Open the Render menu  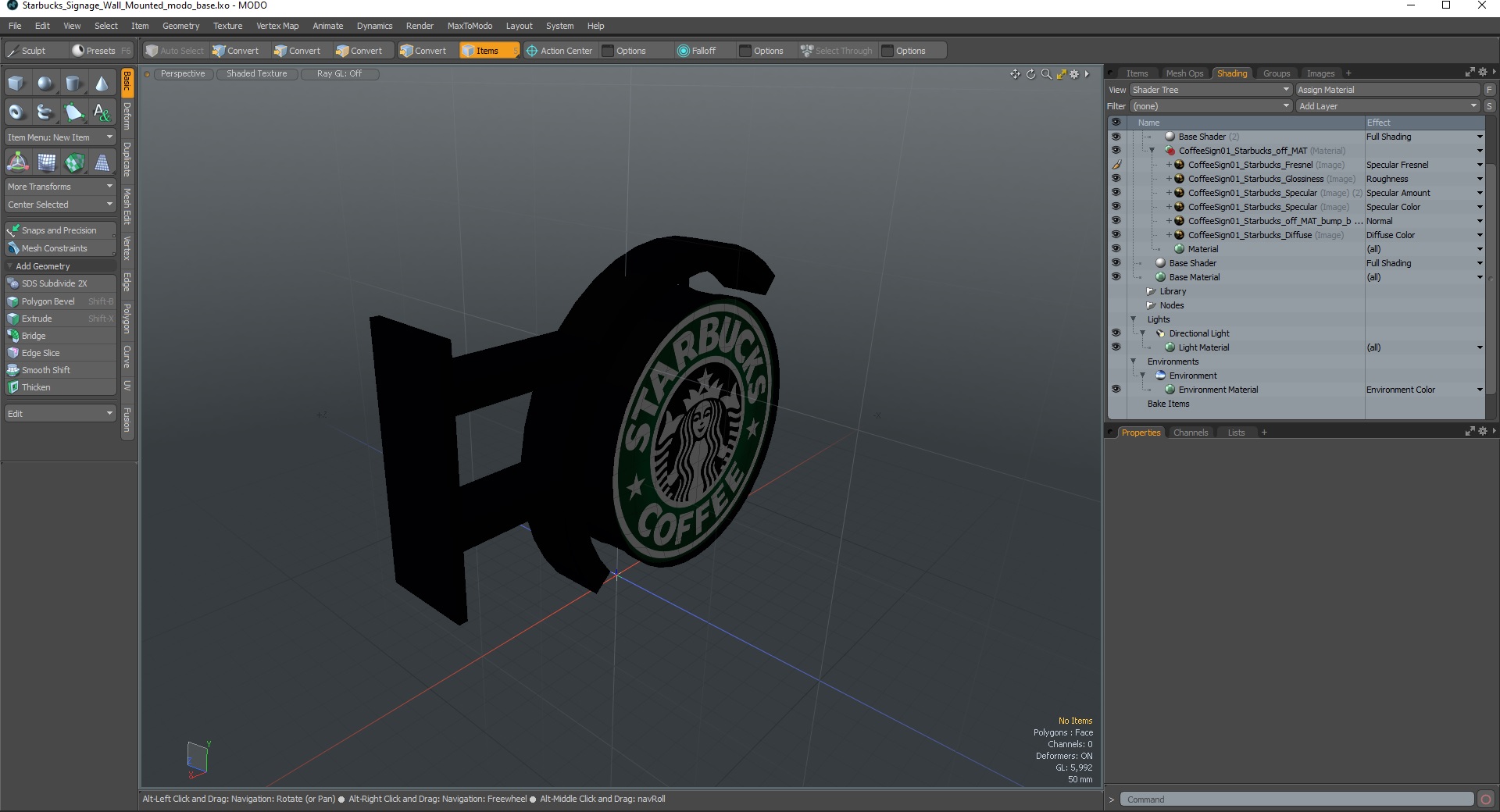click(420, 26)
